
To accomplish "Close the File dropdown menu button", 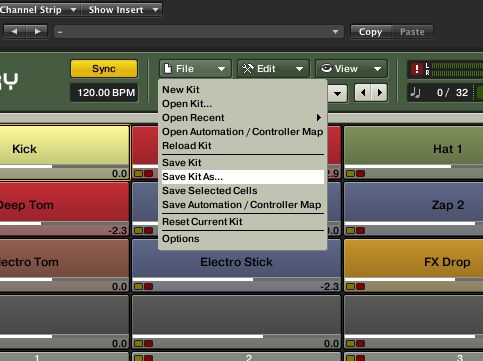I will click(195, 69).
